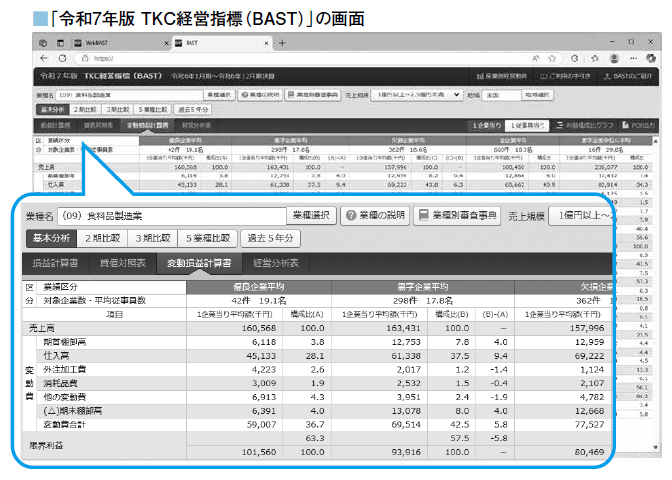Go back with the browser back arrow
Viewport: 672px width, 480px height.
point(44,58)
